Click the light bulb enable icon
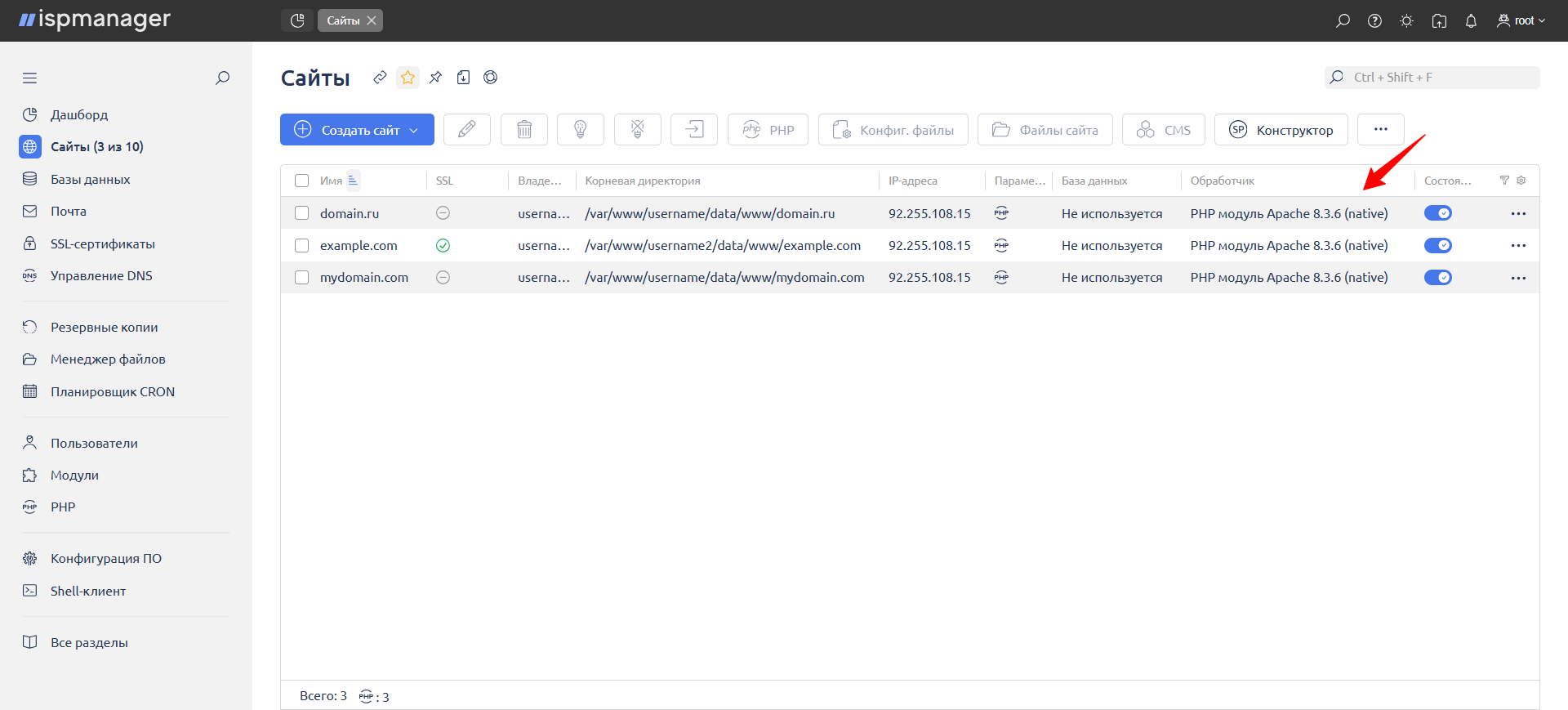1568x710 pixels. point(580,130)
